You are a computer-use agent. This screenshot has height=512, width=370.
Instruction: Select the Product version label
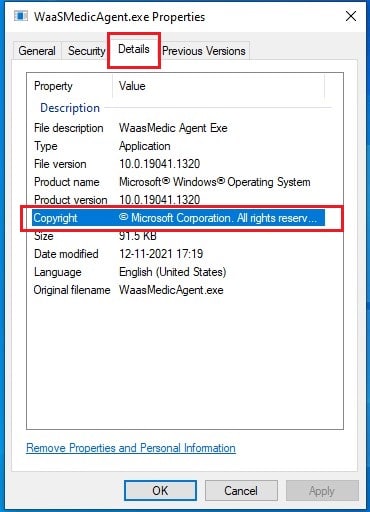[x=71, y=200]
